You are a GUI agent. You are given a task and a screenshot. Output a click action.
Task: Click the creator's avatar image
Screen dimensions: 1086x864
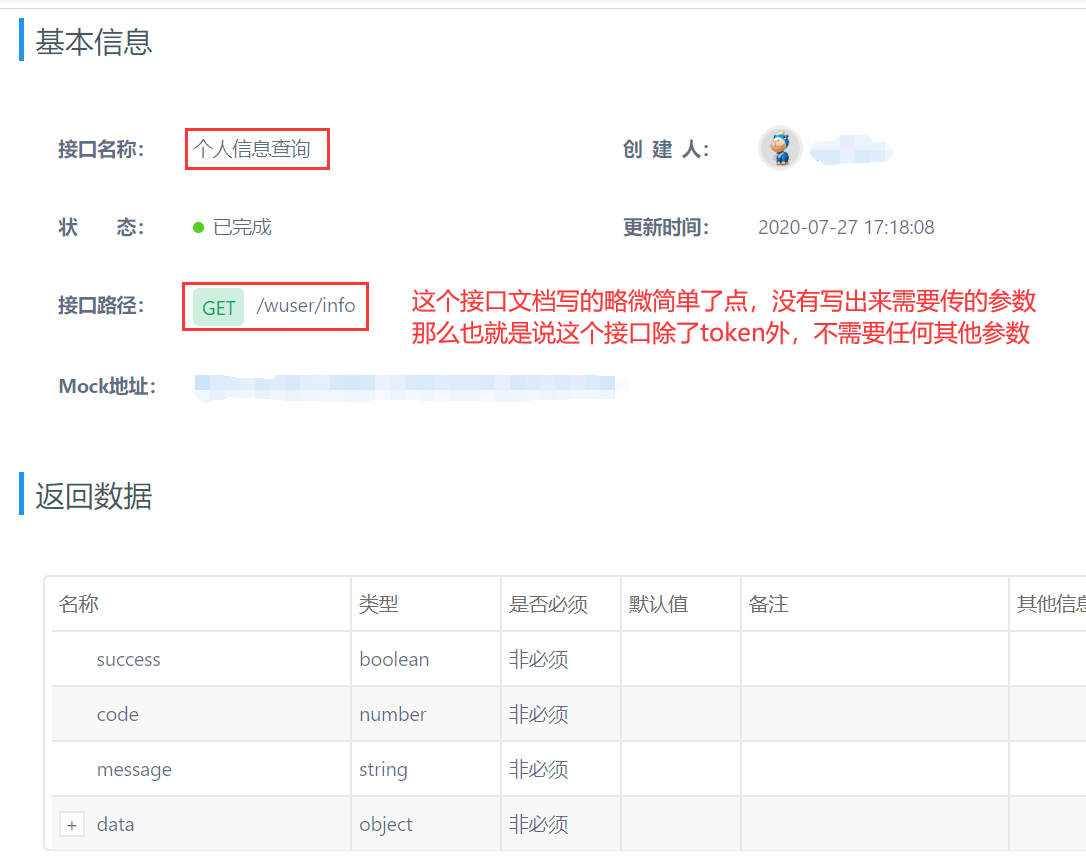[781, 148]
